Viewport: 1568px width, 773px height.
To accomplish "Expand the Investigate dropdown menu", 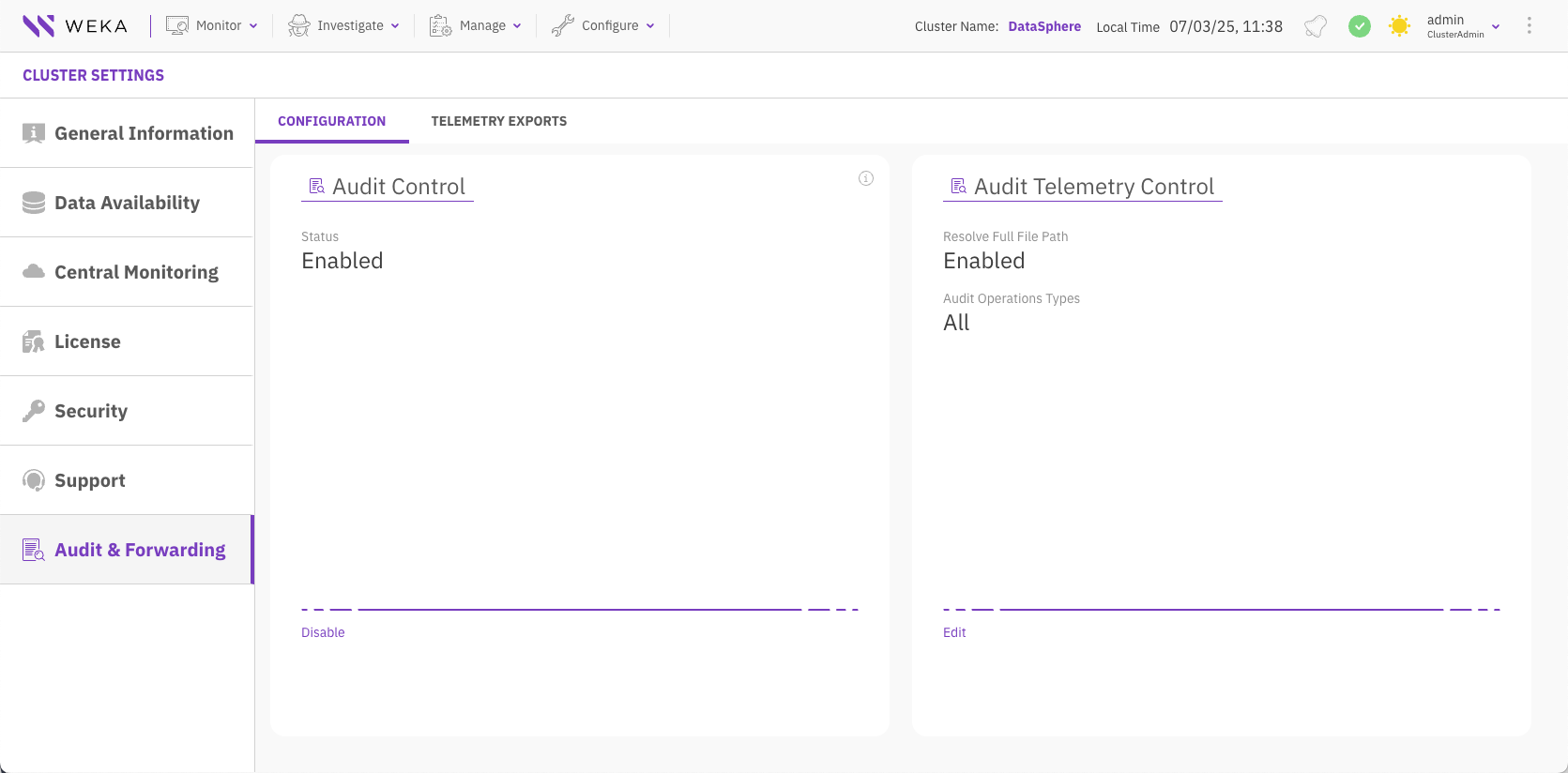I will pos(343,26).
